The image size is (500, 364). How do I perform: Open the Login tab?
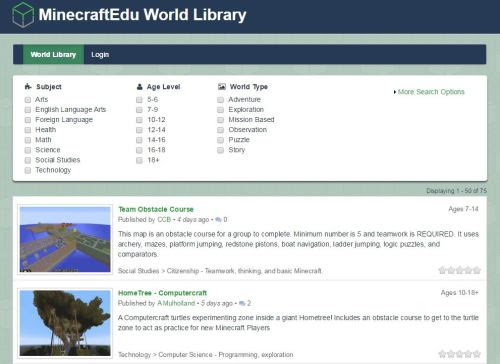click(100, 54)
